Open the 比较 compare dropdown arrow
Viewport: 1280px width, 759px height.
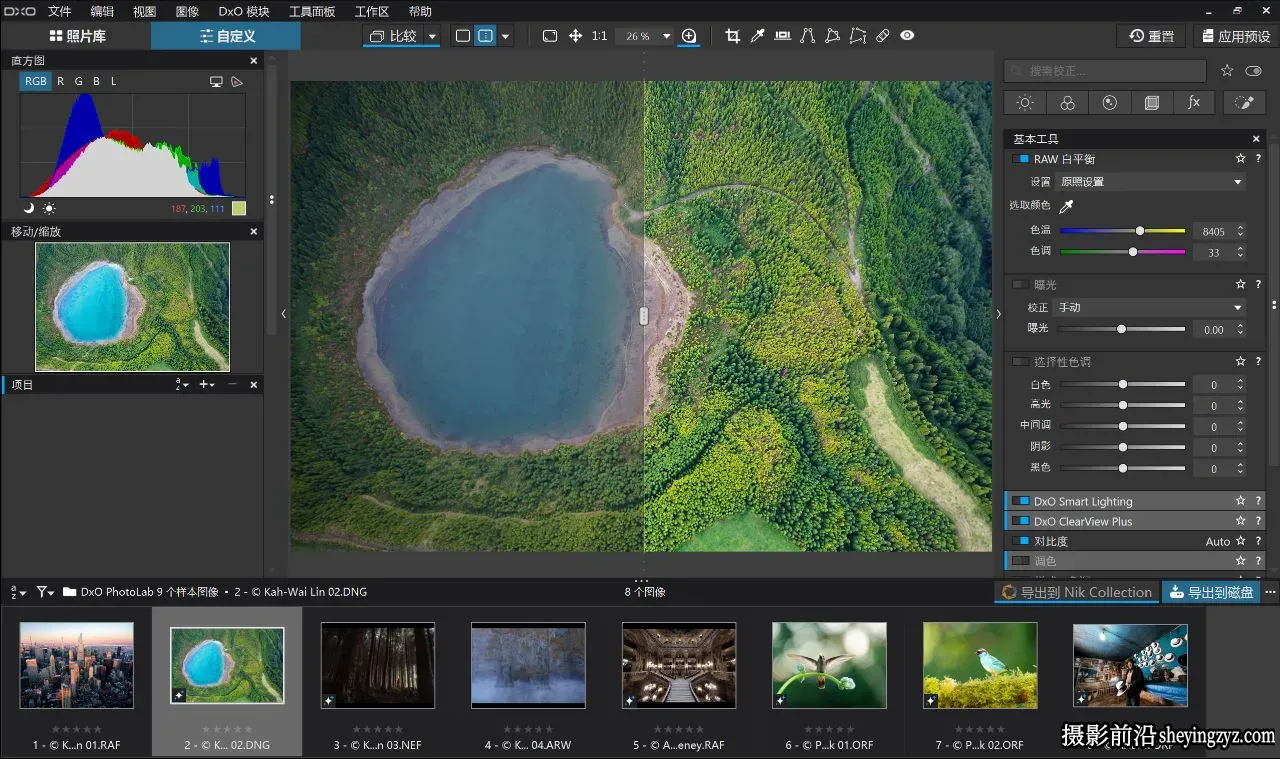point(432,36)
